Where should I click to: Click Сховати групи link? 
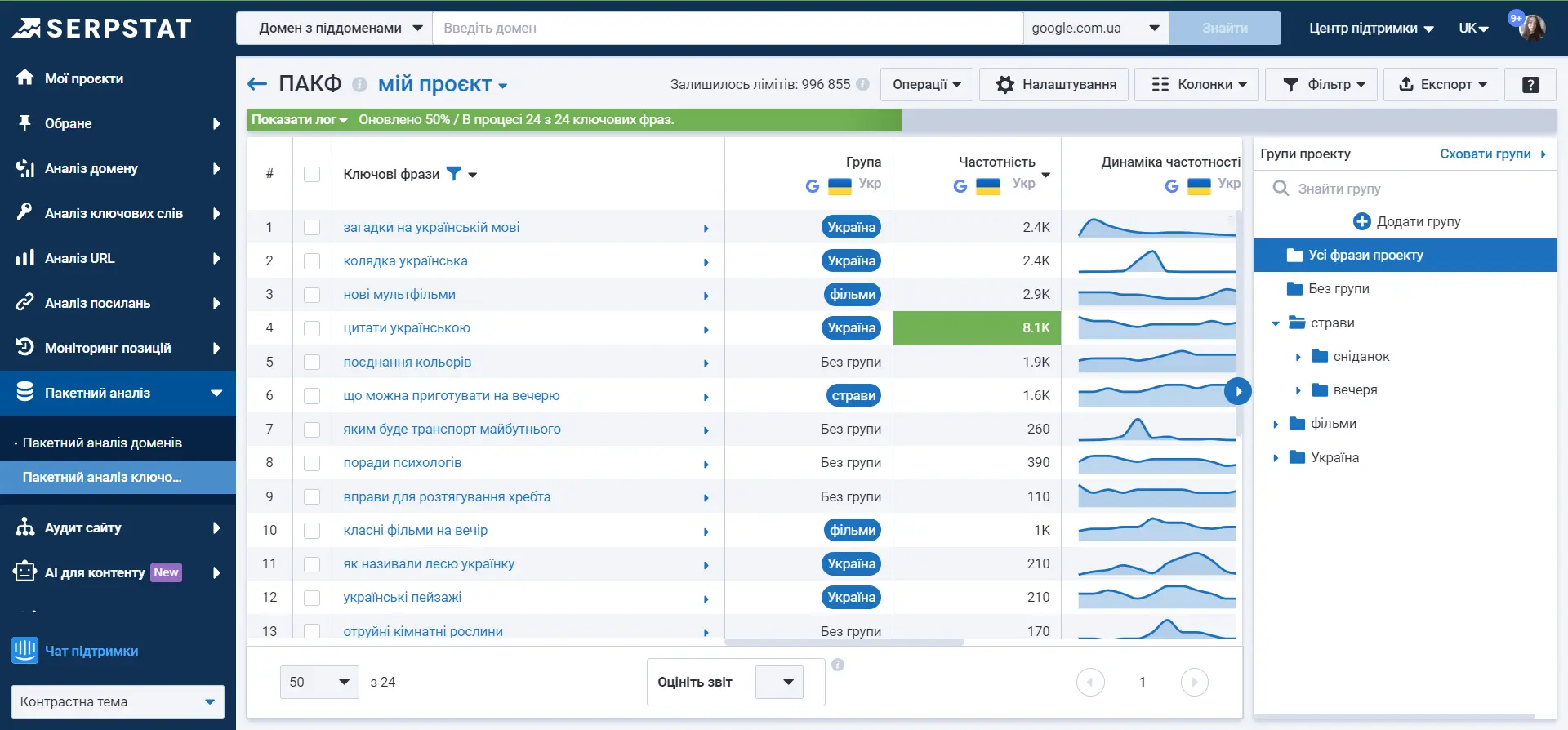coord(1492,154)
